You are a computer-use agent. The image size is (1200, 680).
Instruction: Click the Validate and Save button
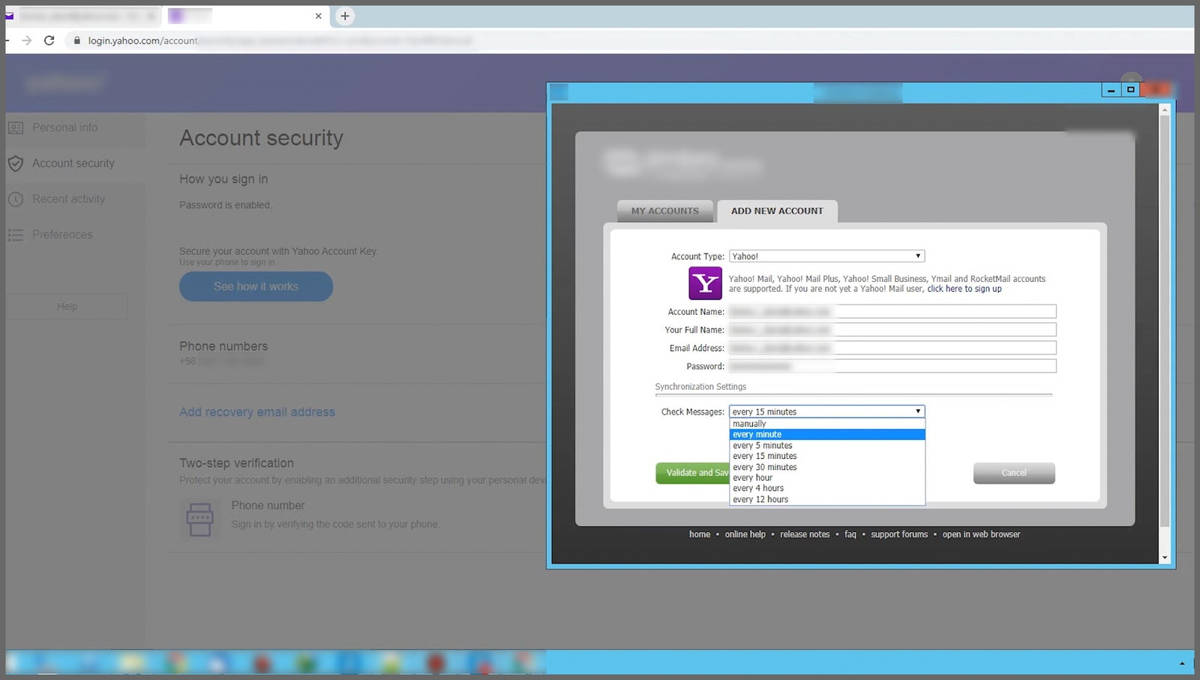pos(693,473)
